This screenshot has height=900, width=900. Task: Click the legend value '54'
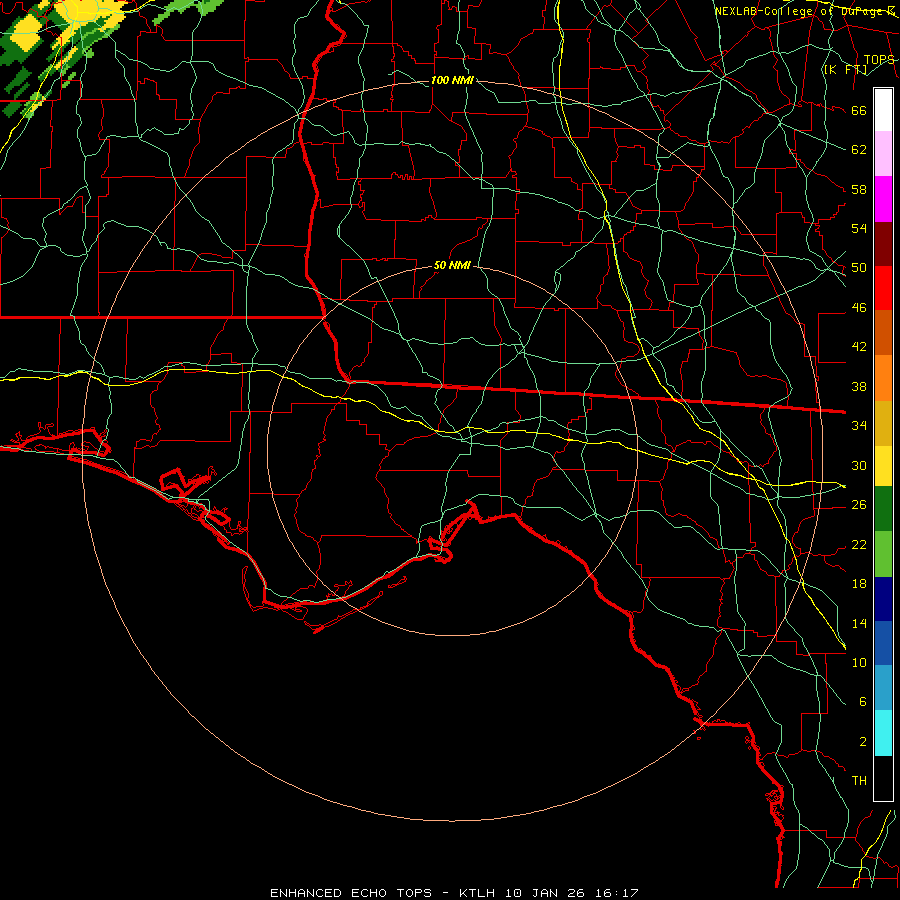click(859, 228)
